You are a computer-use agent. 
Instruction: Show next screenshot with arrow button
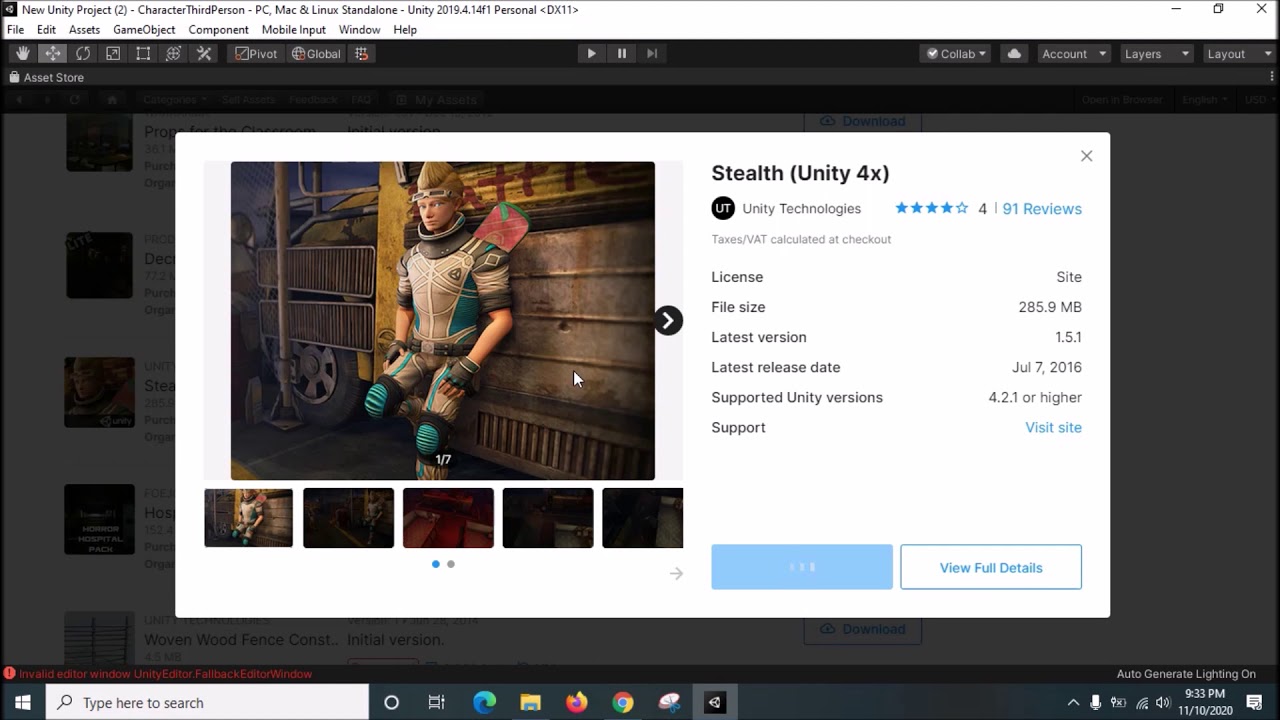pyautogui.click(x=668, y=320)
